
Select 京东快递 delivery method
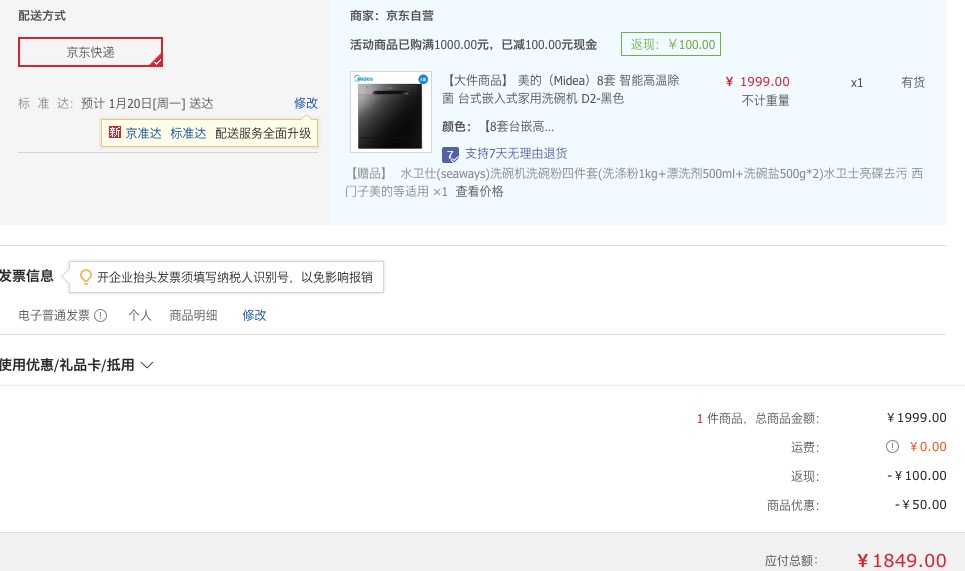90,52
